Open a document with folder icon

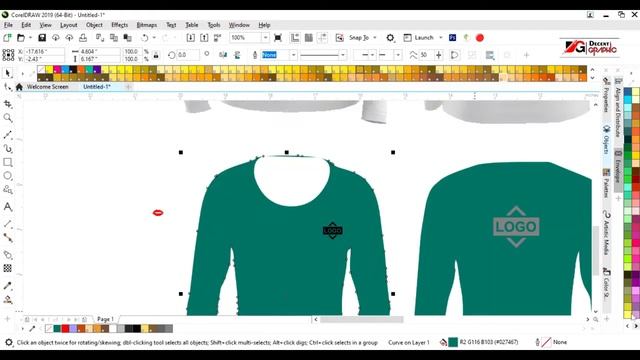pyautogui.click(x=20, y=38)
